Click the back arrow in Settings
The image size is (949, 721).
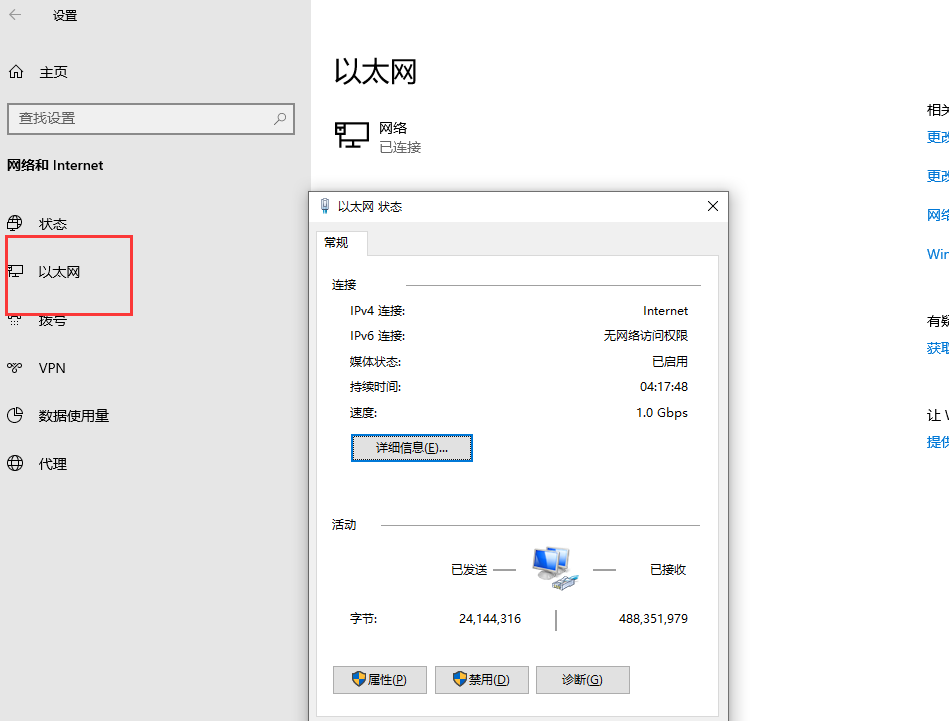(x=15, y=15)
